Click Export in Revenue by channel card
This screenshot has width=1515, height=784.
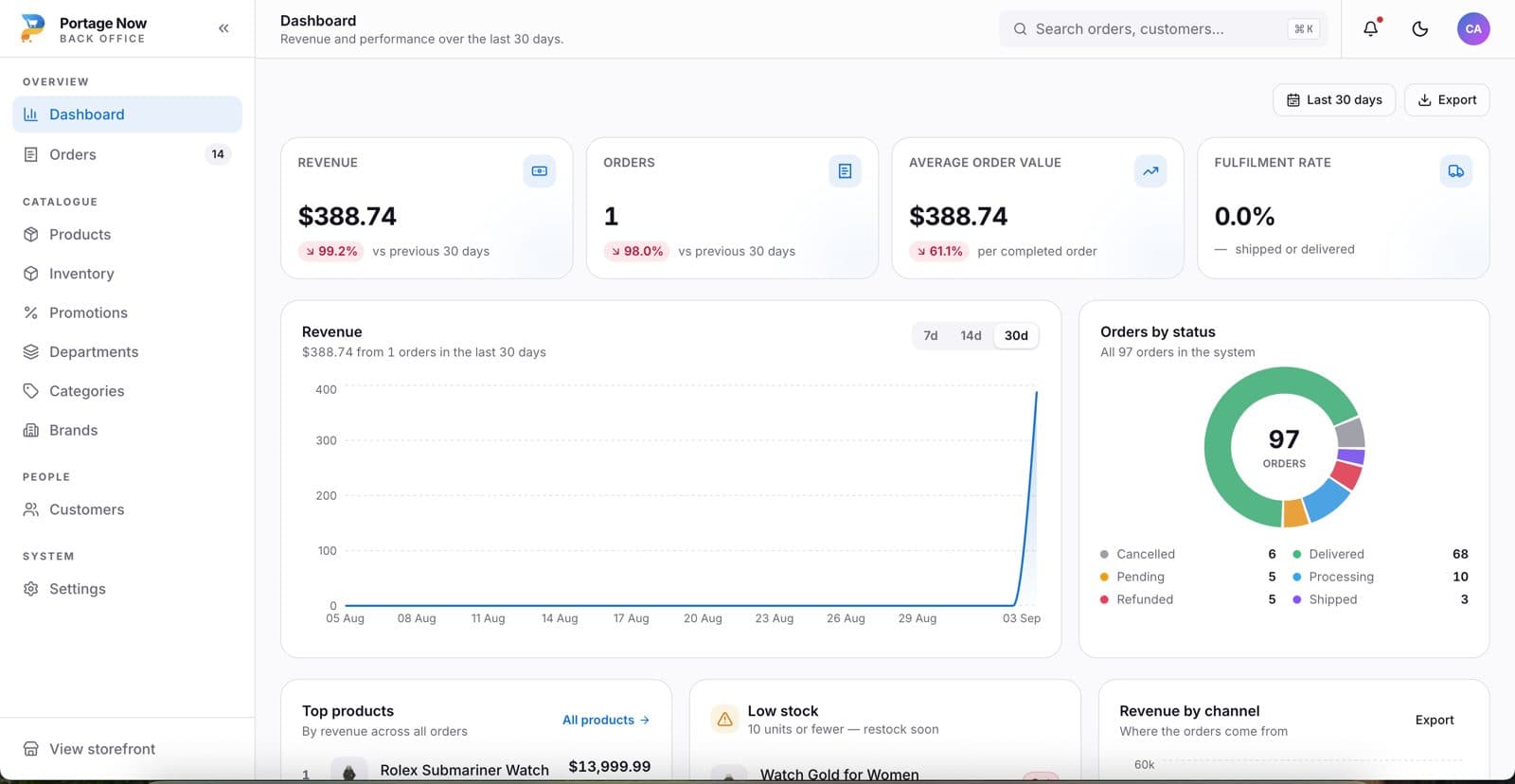pos(1435,720)
